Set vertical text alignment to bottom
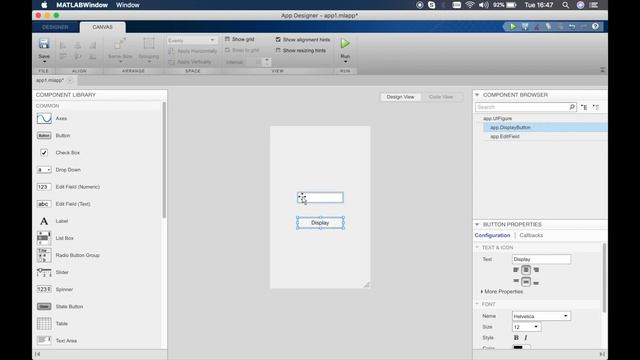640x360 pixels. point(536,283)
